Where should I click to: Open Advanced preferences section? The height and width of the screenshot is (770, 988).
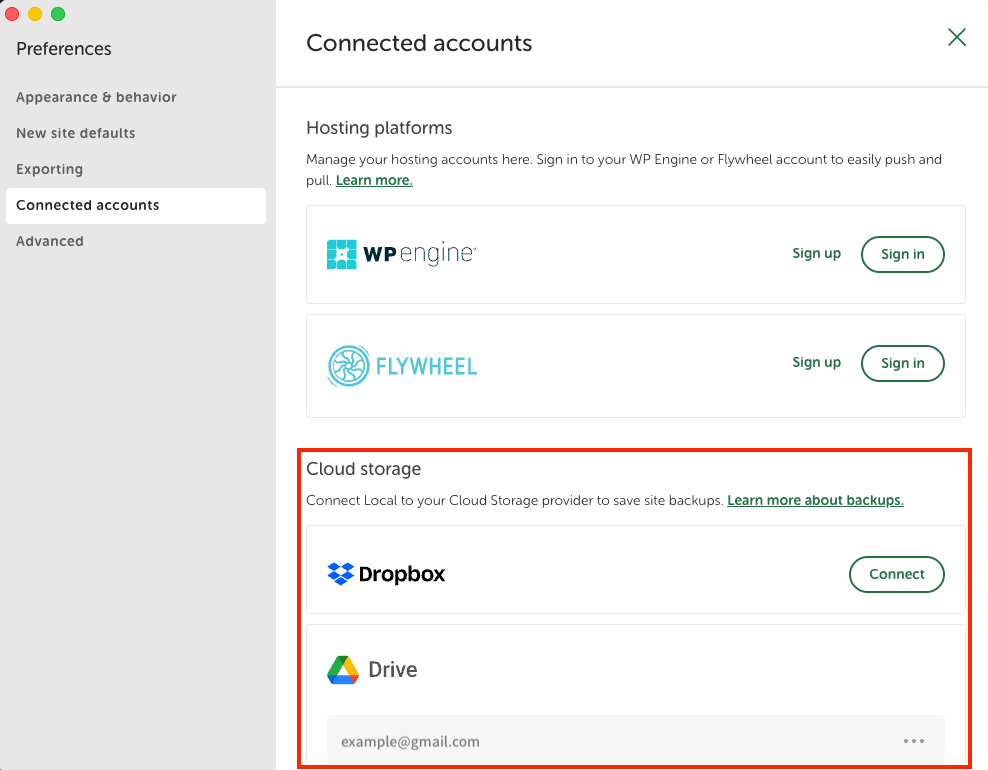[x=50, y=241]
